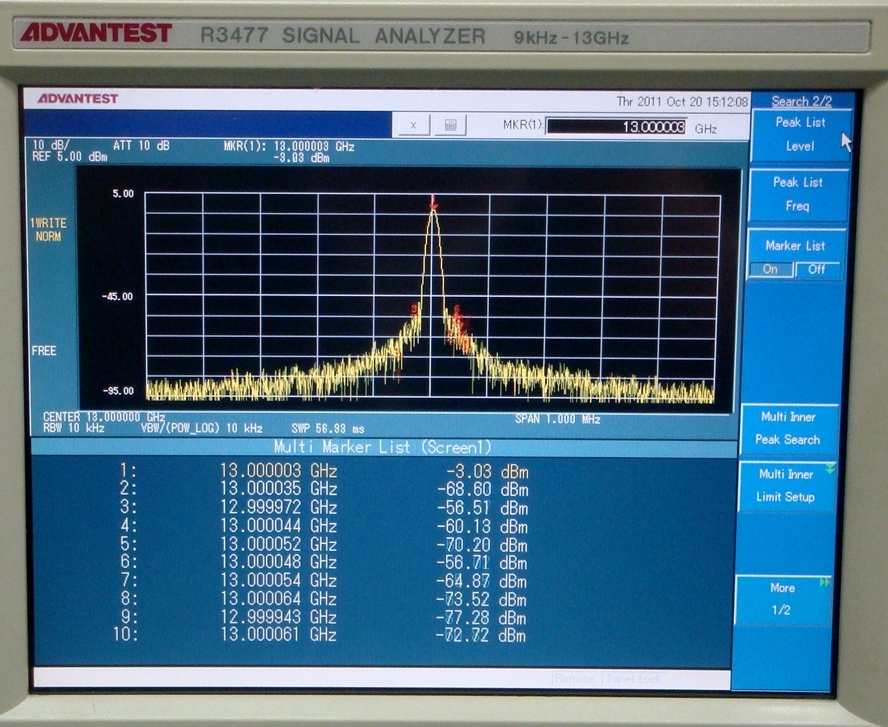
Task: Select the CENTER 13.000000 GHz readout
Action: pyautogui.click(x=104, y=417)
